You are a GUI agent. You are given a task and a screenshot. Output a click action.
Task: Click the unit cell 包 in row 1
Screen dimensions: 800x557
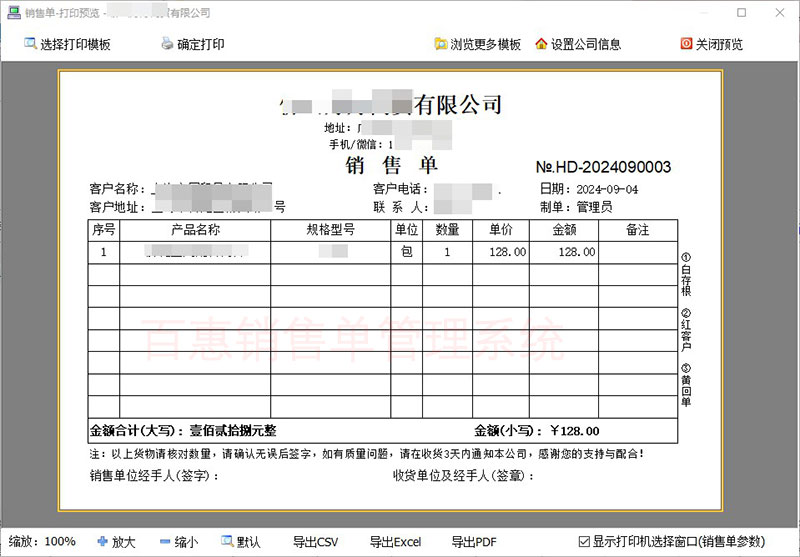point(407,251)
